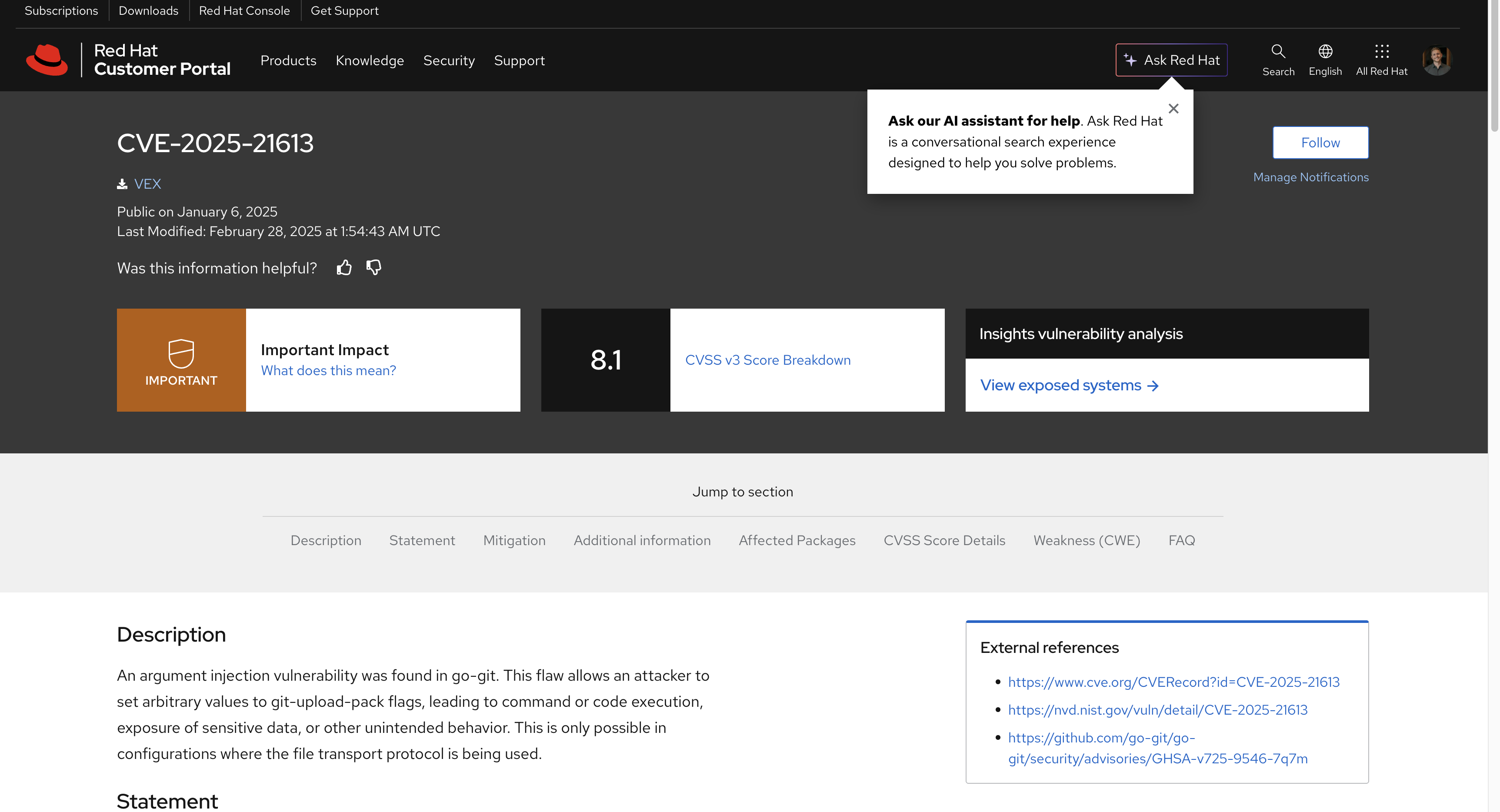Click the 8.1 CVSS score box
The image size is (1500, 812).
point(606,360)
